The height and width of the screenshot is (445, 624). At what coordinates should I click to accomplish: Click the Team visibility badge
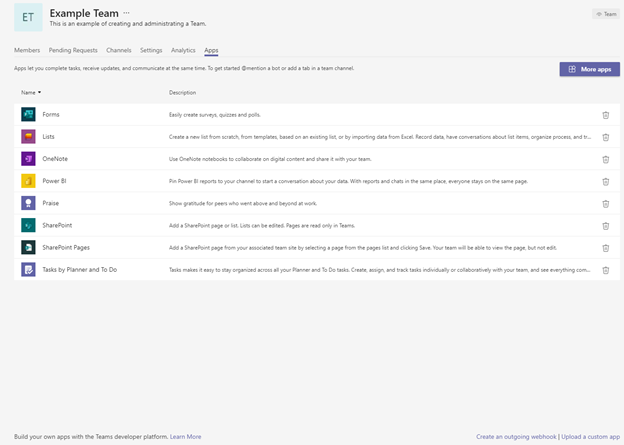606,14
